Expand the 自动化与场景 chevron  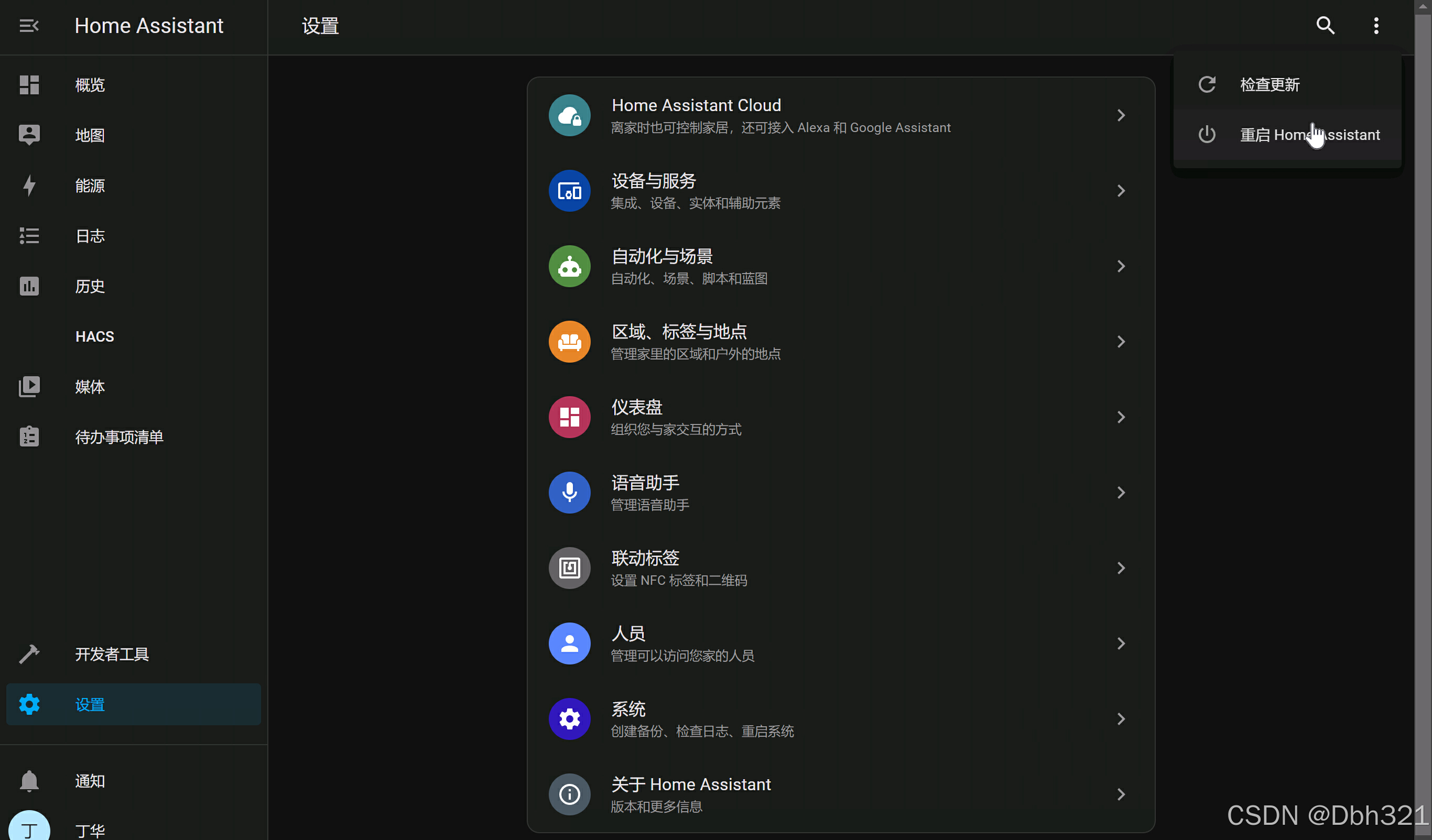tap(1121, 266)
